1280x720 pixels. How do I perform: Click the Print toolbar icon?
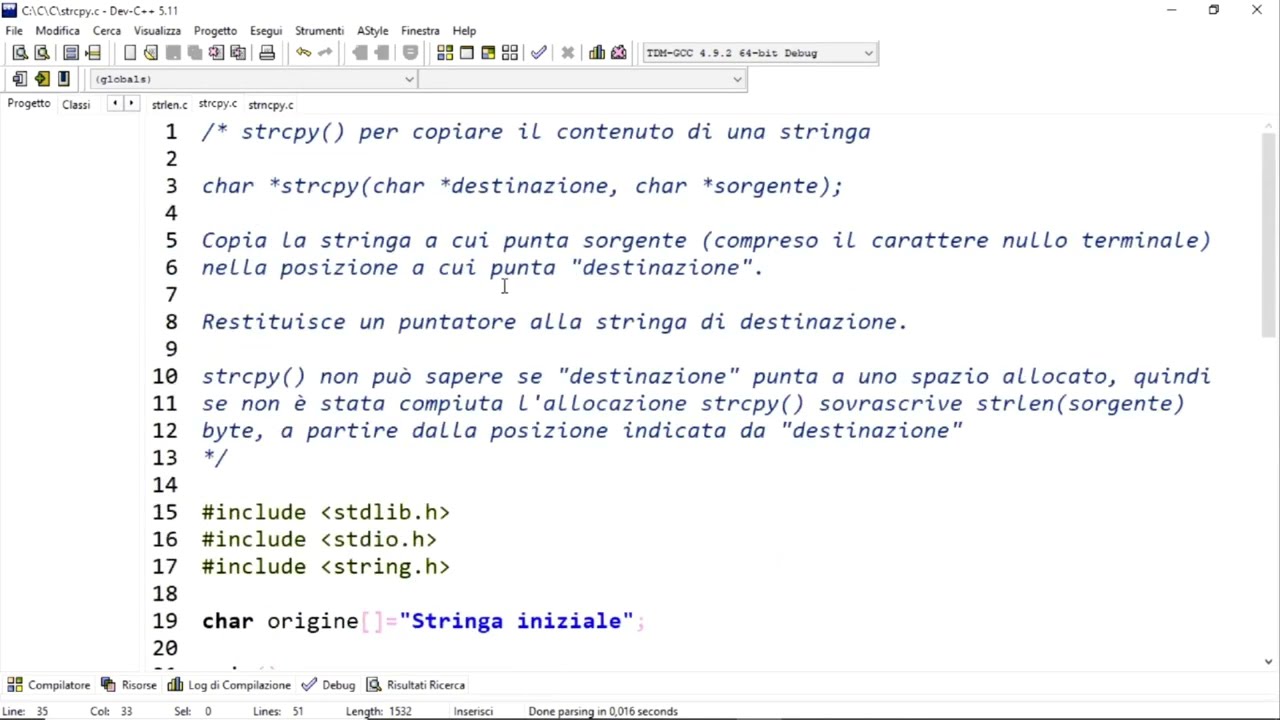point(267,53)
